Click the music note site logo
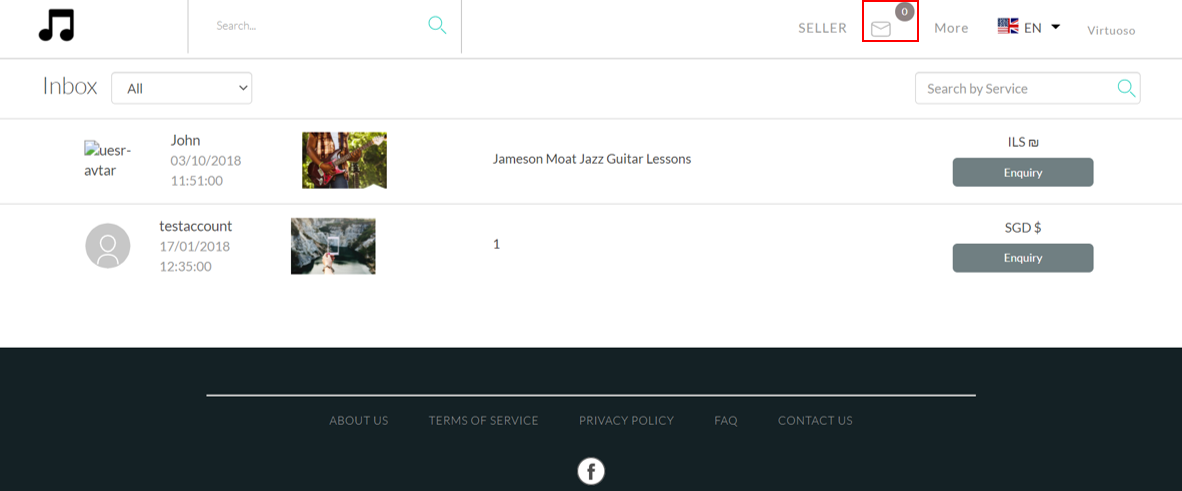Image resolution: width=1182 pixels, height=491 pixels. 57,26
